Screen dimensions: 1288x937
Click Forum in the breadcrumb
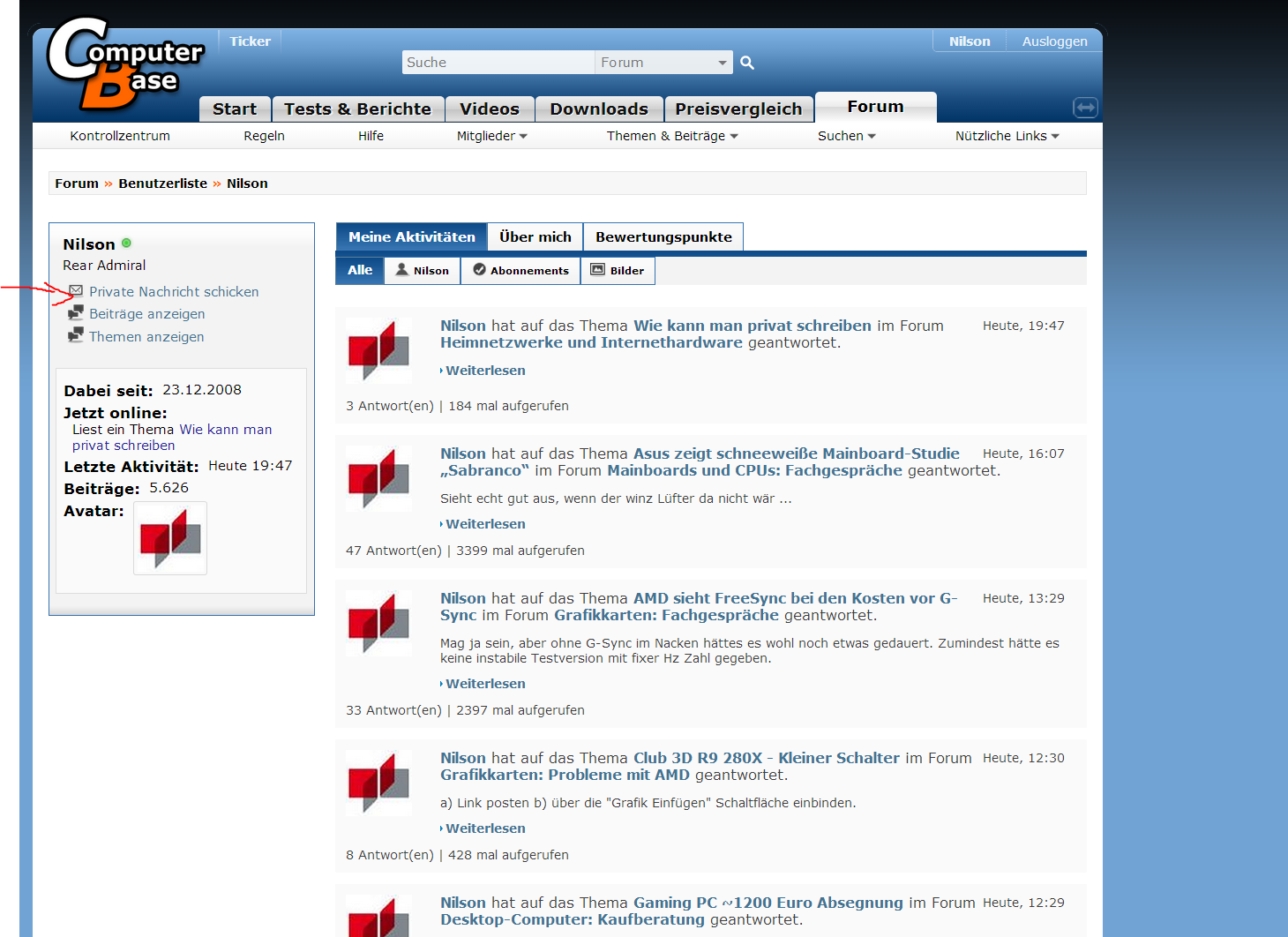click(x=77, y=184)
